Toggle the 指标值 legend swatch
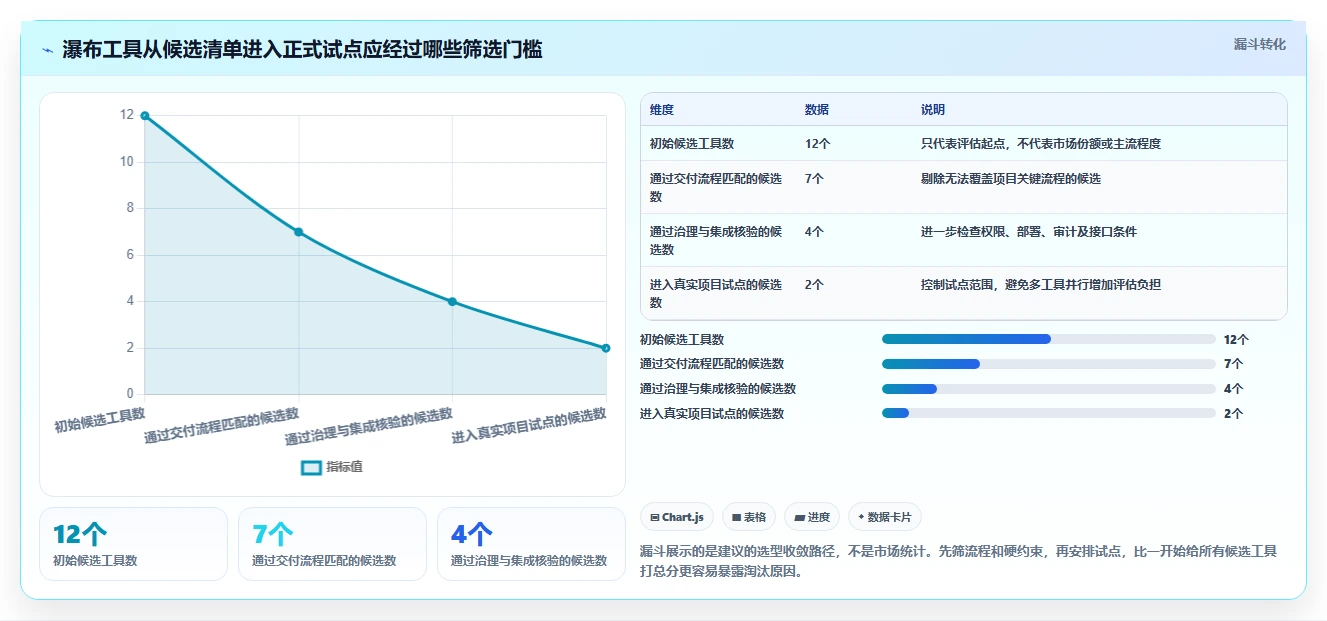Image resolution: width=1327 pixels, height=621 pixels. pos(311,467)
